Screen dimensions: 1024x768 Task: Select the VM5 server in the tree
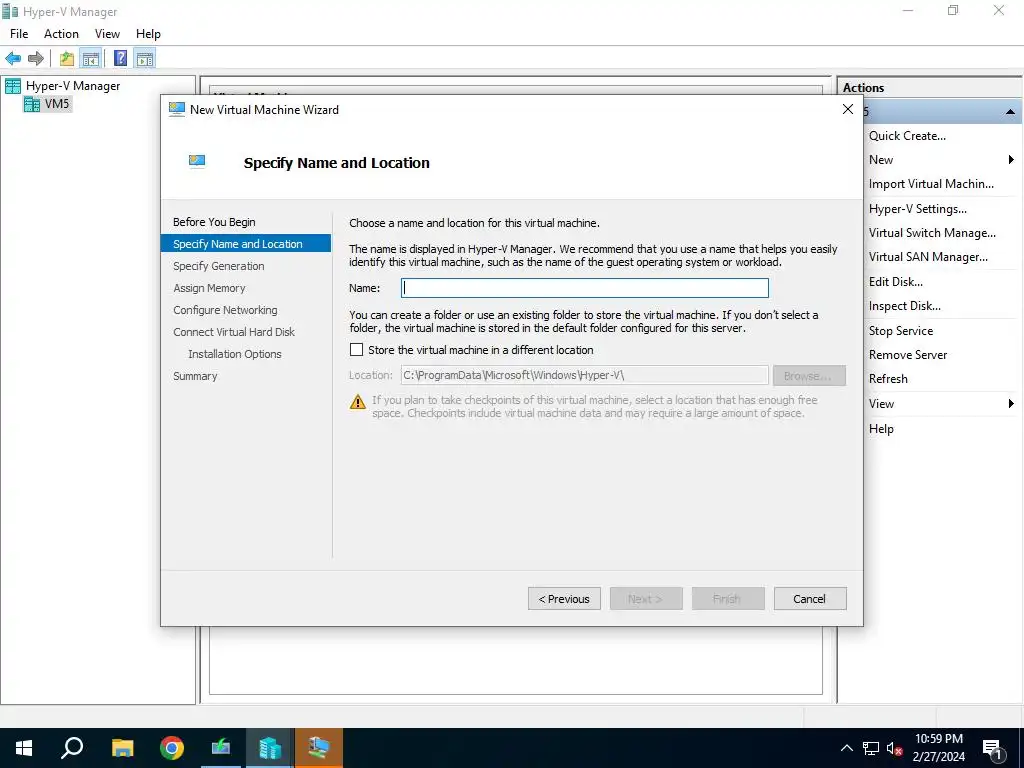coord(57,104)
